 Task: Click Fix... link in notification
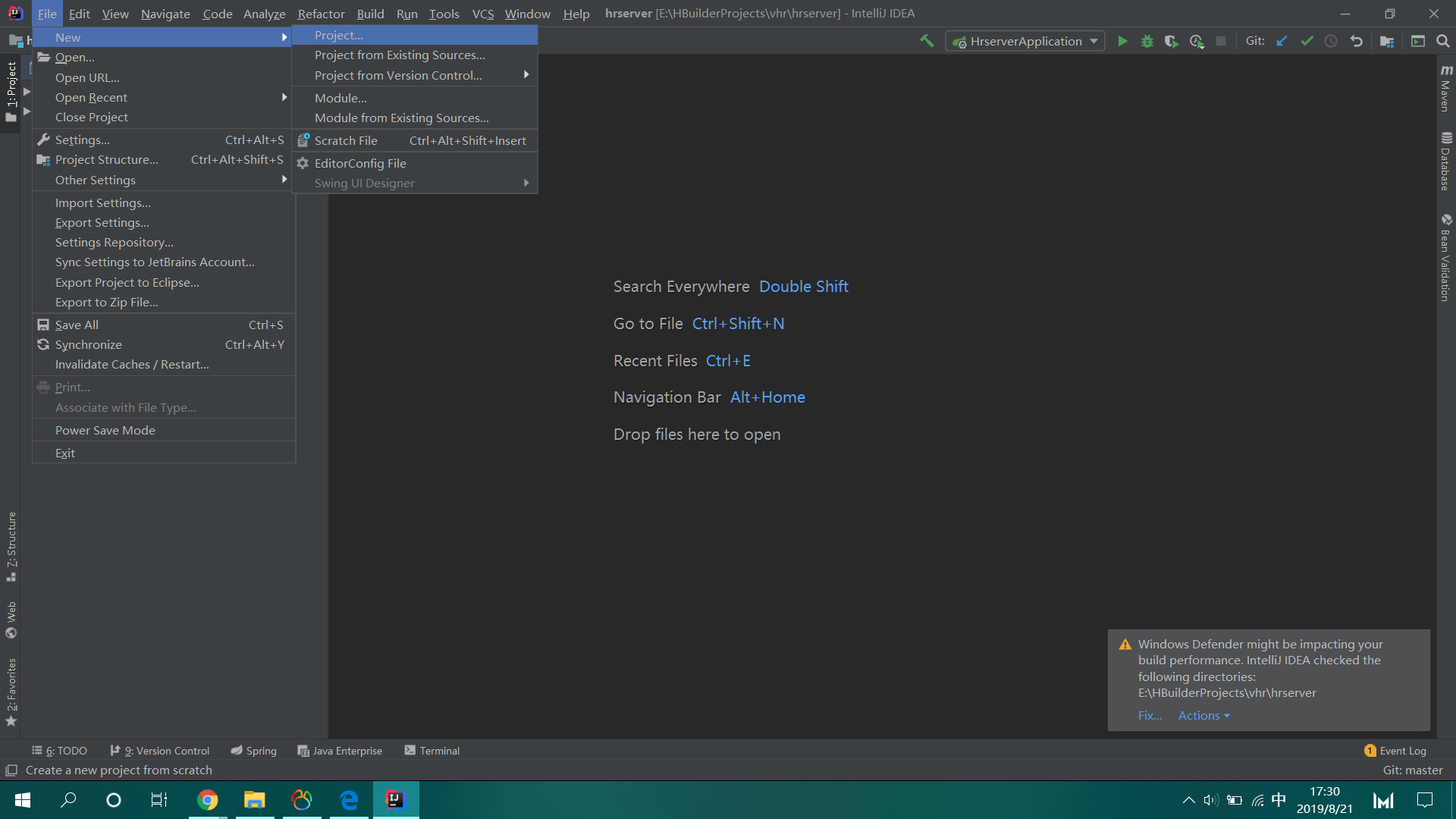point(1150,715)
